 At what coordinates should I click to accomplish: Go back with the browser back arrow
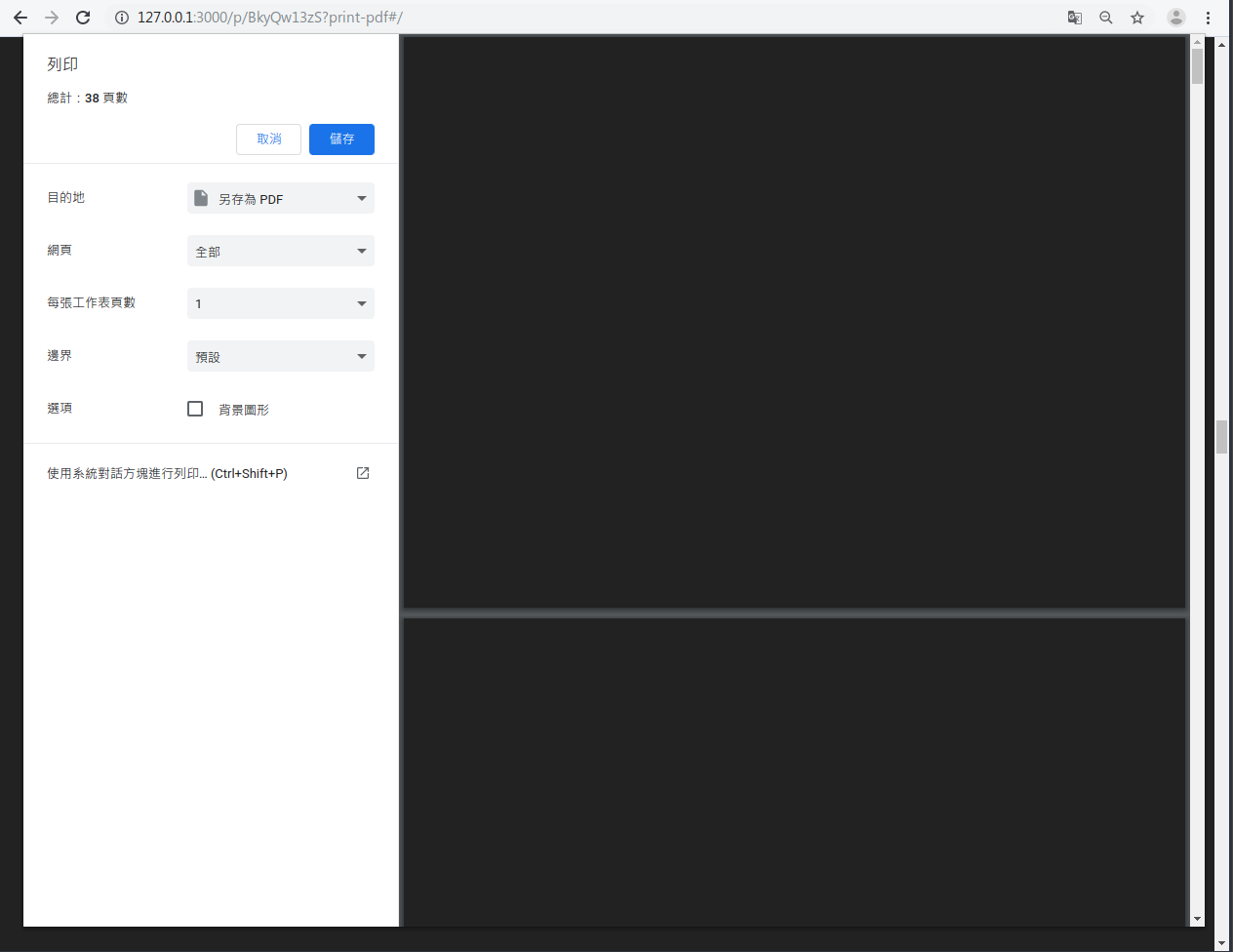[20, 18]
